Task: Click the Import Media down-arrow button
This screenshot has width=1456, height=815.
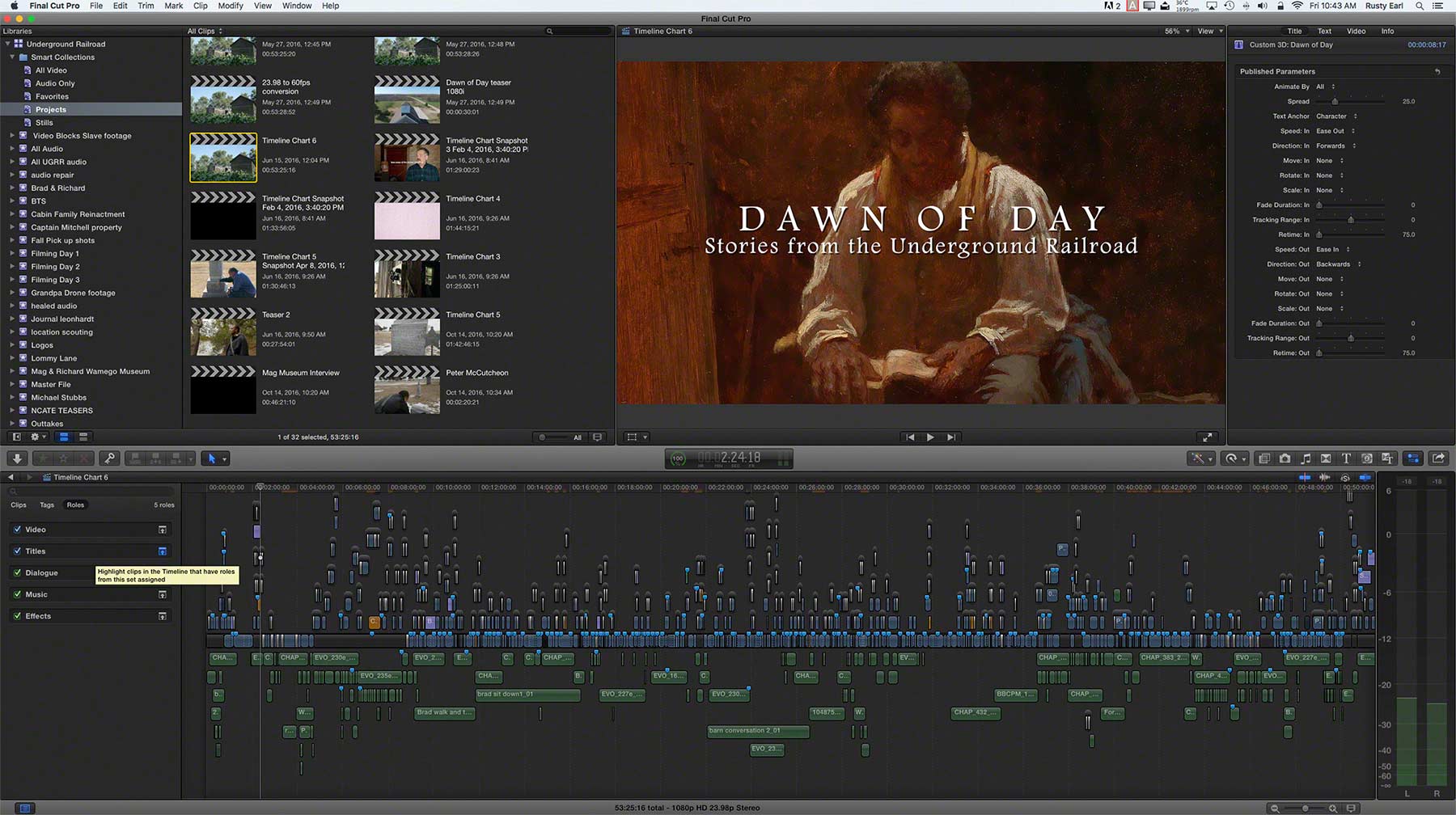Action: pos(17,458)
